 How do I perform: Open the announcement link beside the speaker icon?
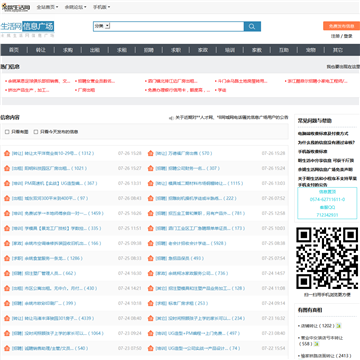pyautogui.click(x=232, y=117)
